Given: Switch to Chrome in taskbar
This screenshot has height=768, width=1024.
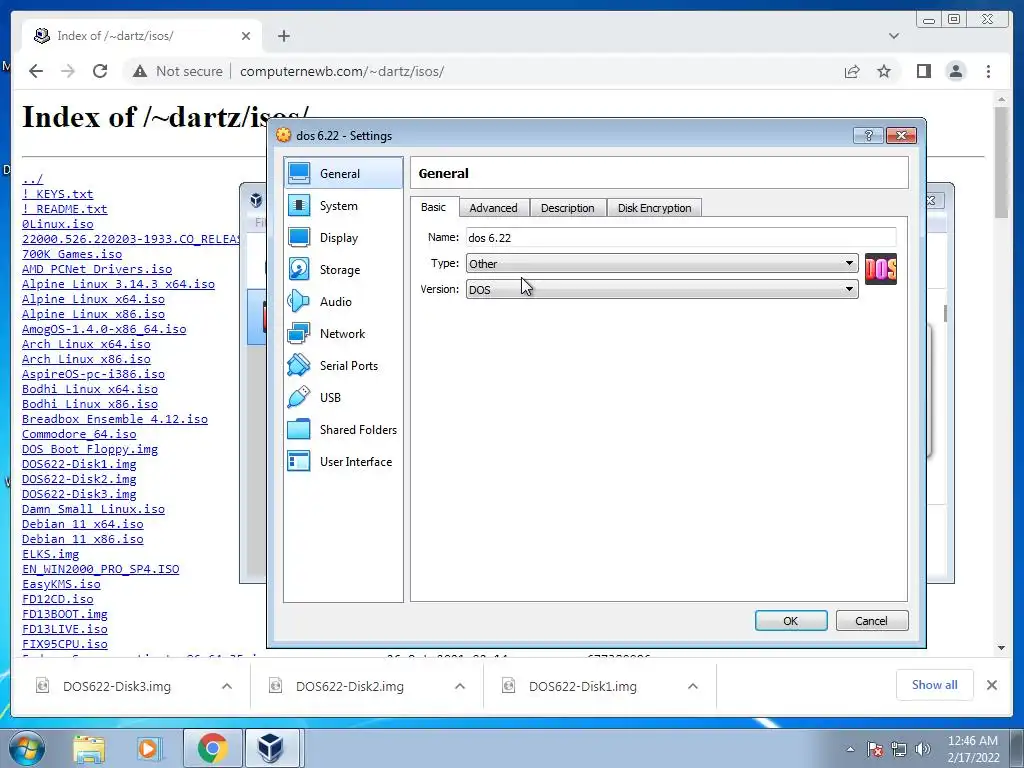Looking at the screenshot, I should (x=212, y=748).
